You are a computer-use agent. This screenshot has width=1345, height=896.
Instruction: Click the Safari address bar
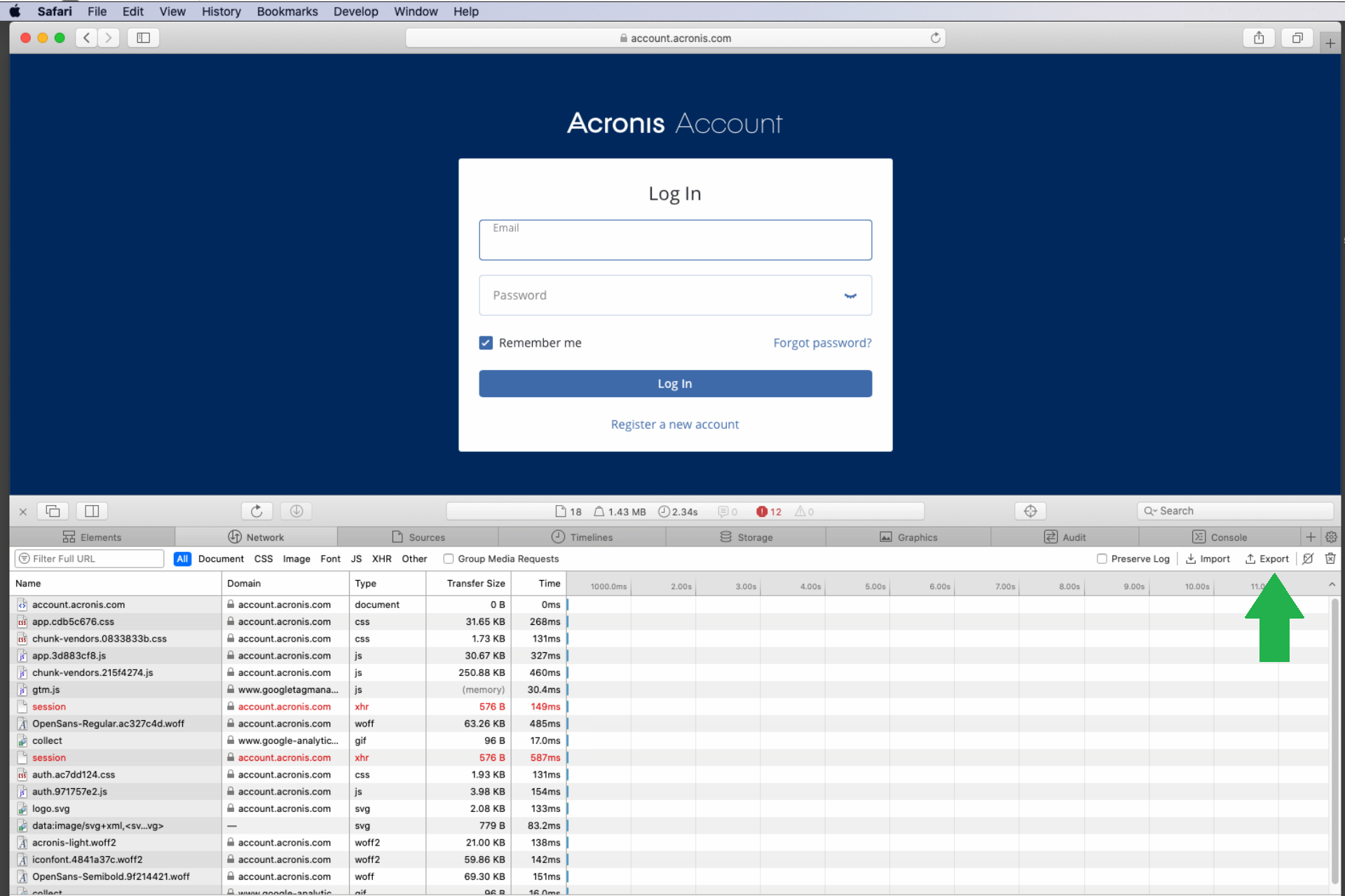(675, 38)
